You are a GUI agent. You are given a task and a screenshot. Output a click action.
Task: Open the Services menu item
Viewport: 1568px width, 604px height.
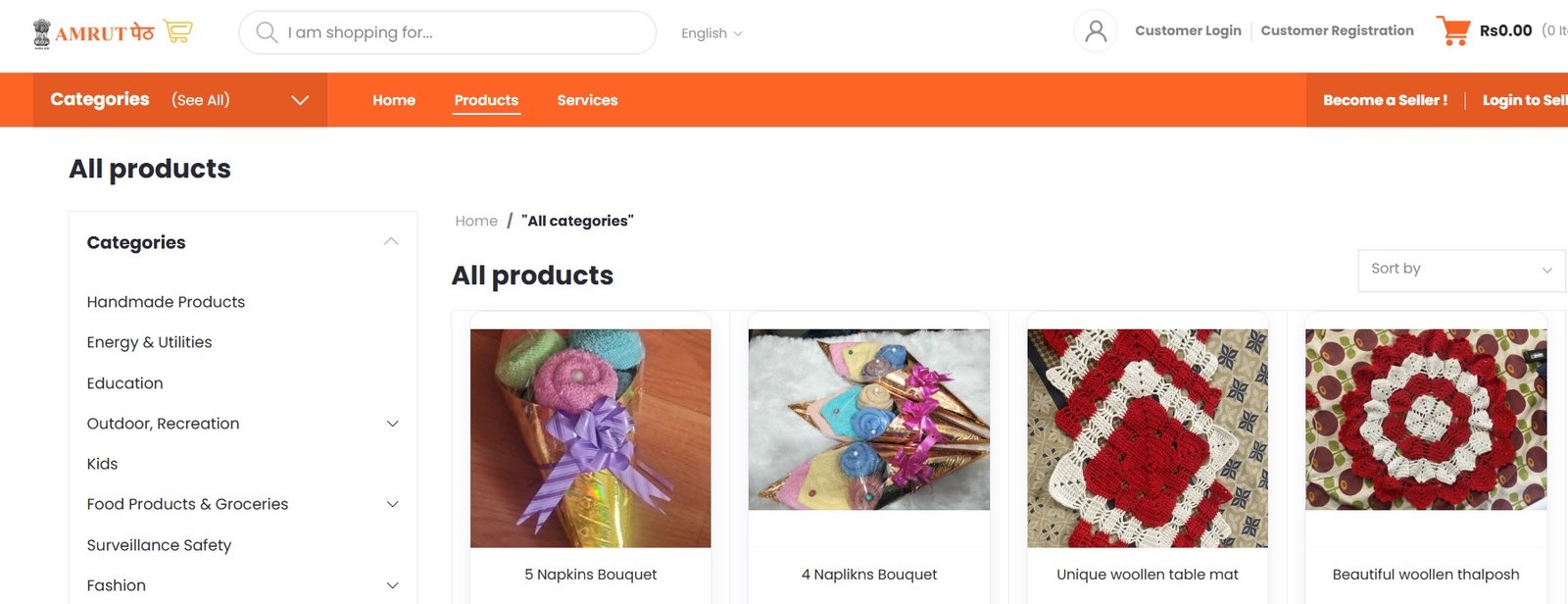[x=587, y=100]
